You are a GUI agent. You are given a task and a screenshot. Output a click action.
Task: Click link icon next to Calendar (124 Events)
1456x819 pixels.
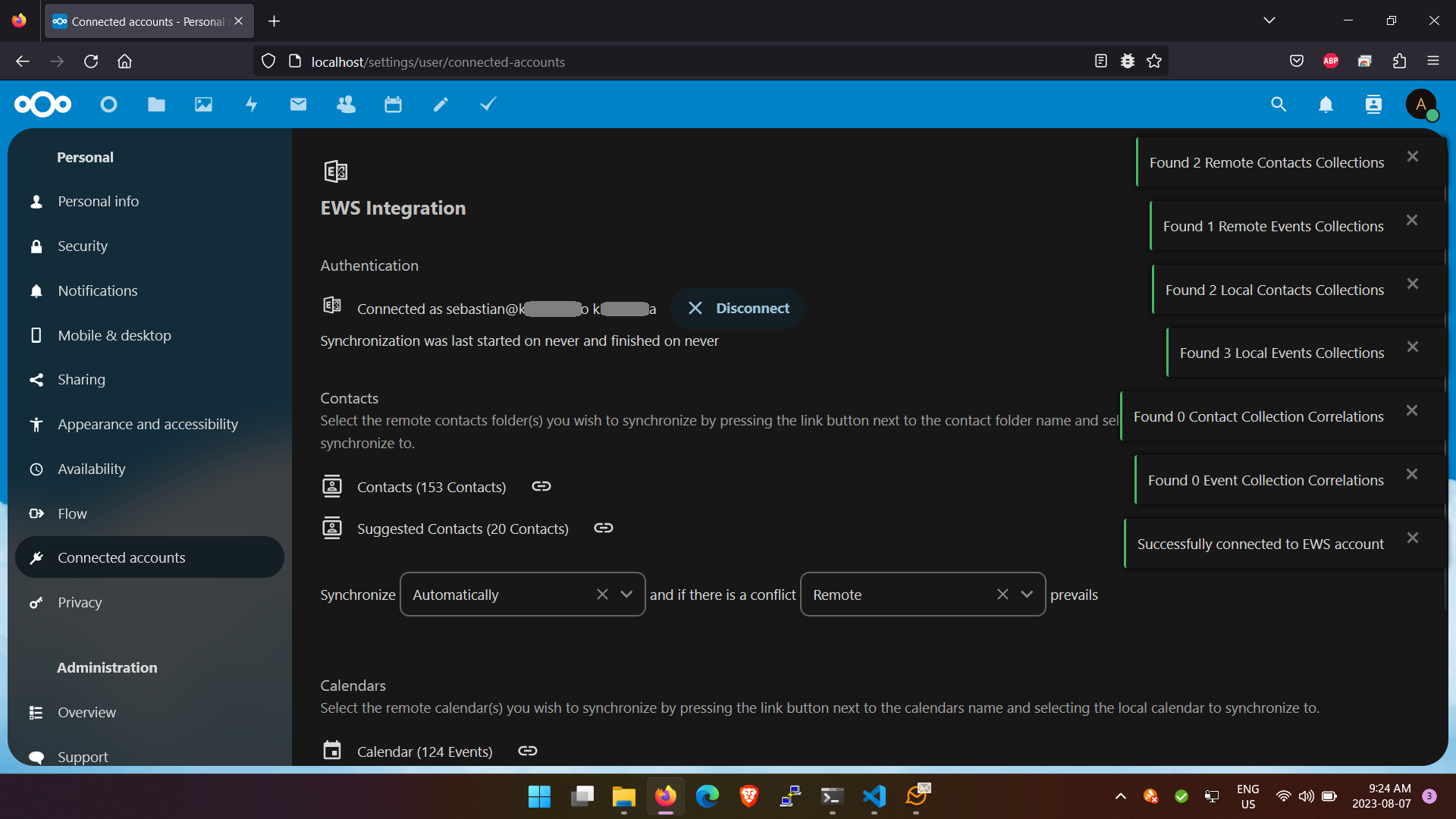(x=527, y=751)
